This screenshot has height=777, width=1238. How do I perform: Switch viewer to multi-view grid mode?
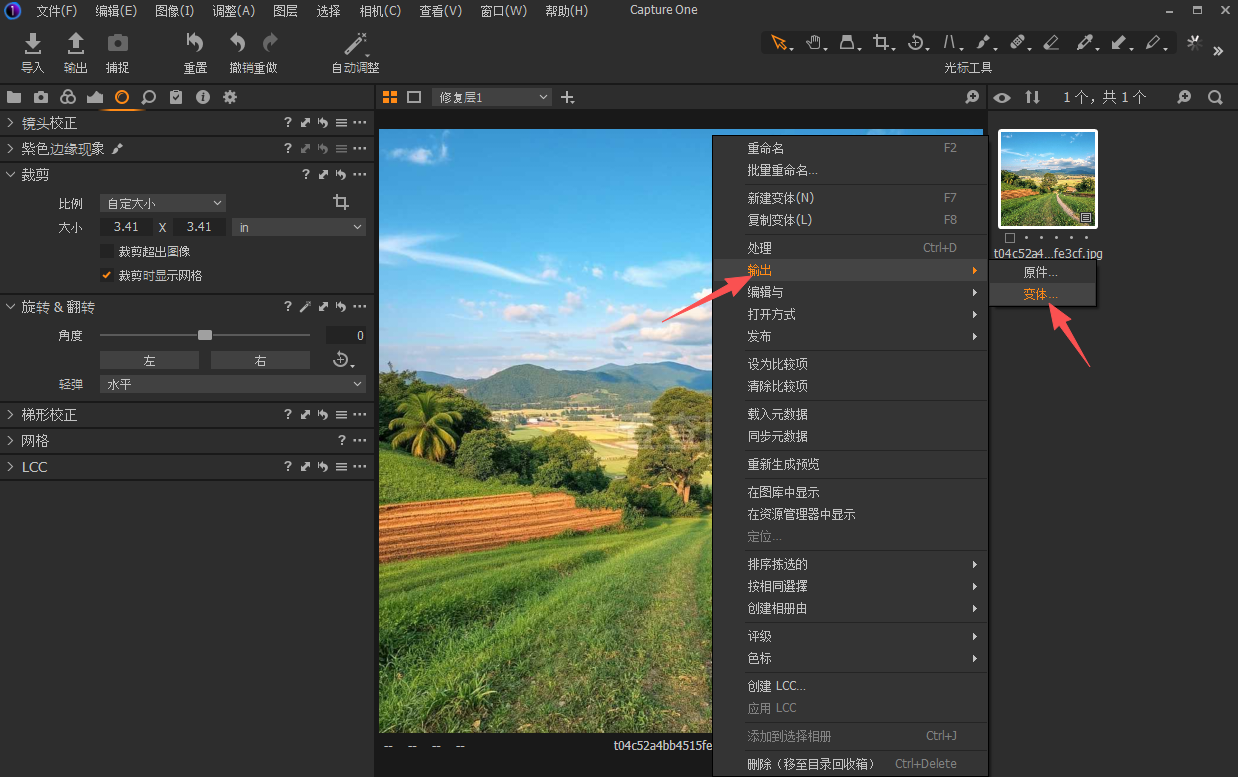click(x=390, y=97)
